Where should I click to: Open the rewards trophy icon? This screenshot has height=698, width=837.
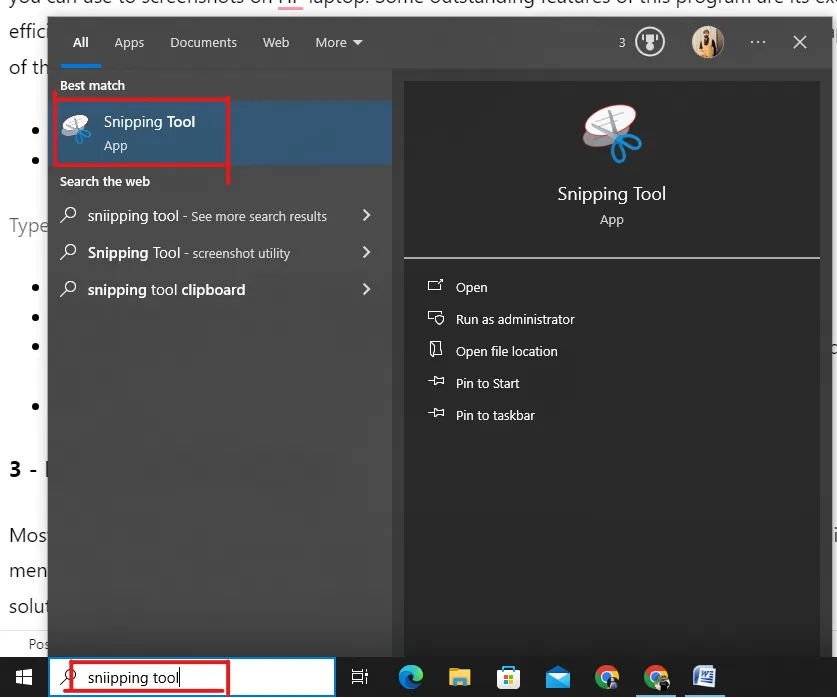pos(650,42)
